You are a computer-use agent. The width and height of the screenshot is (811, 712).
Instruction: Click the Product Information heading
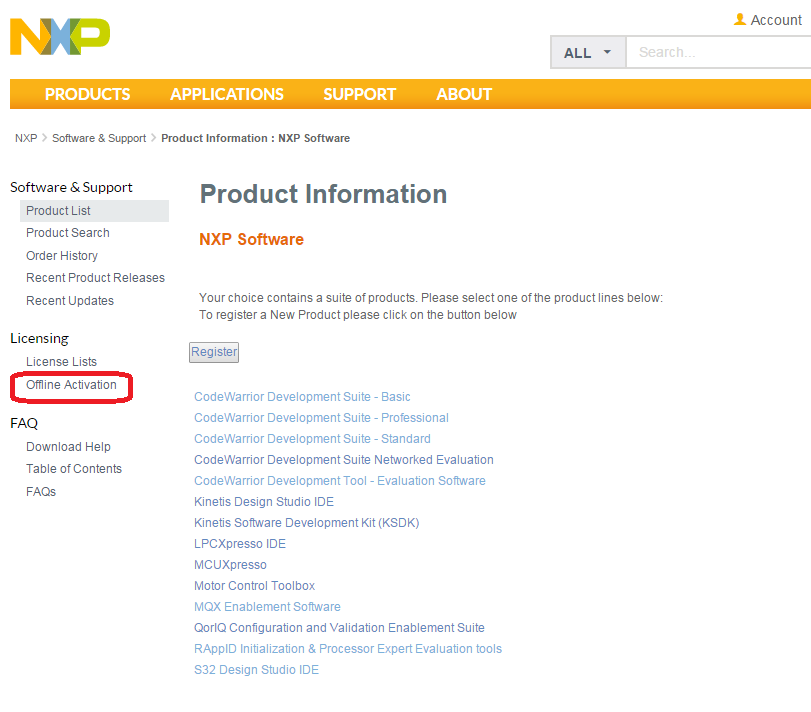pos(323,194)
